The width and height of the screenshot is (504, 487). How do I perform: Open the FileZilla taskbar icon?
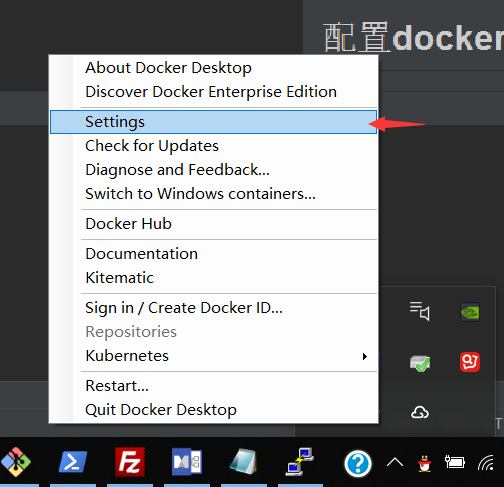point(130,462)
